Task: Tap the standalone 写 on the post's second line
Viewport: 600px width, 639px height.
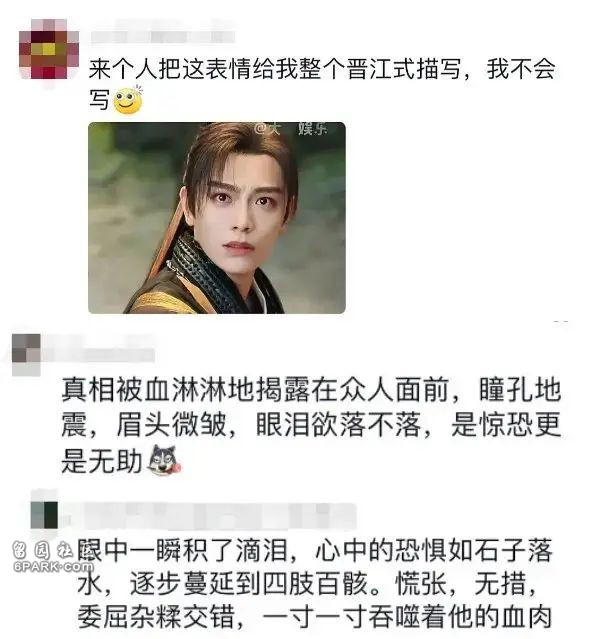Action: coord(99,100)
